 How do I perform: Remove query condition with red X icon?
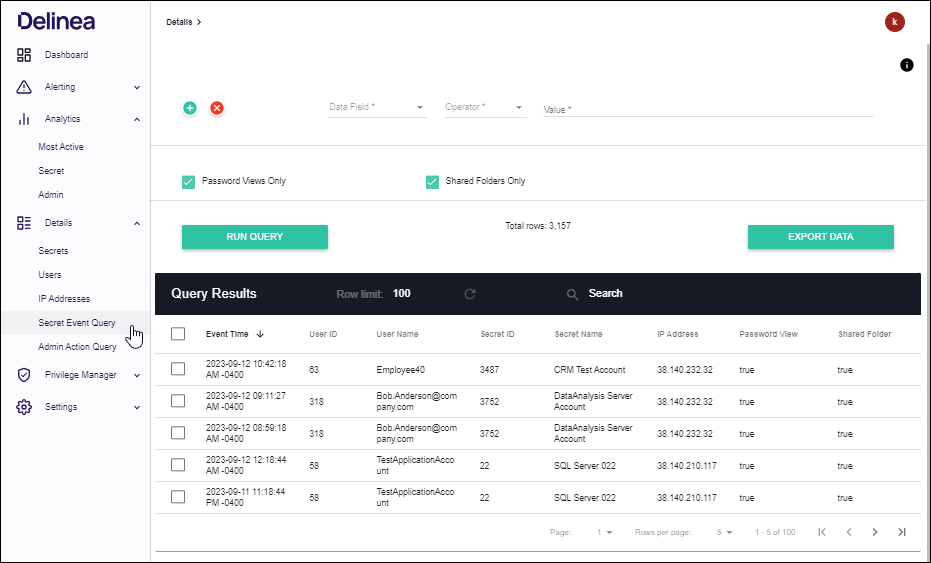(217, 108)
